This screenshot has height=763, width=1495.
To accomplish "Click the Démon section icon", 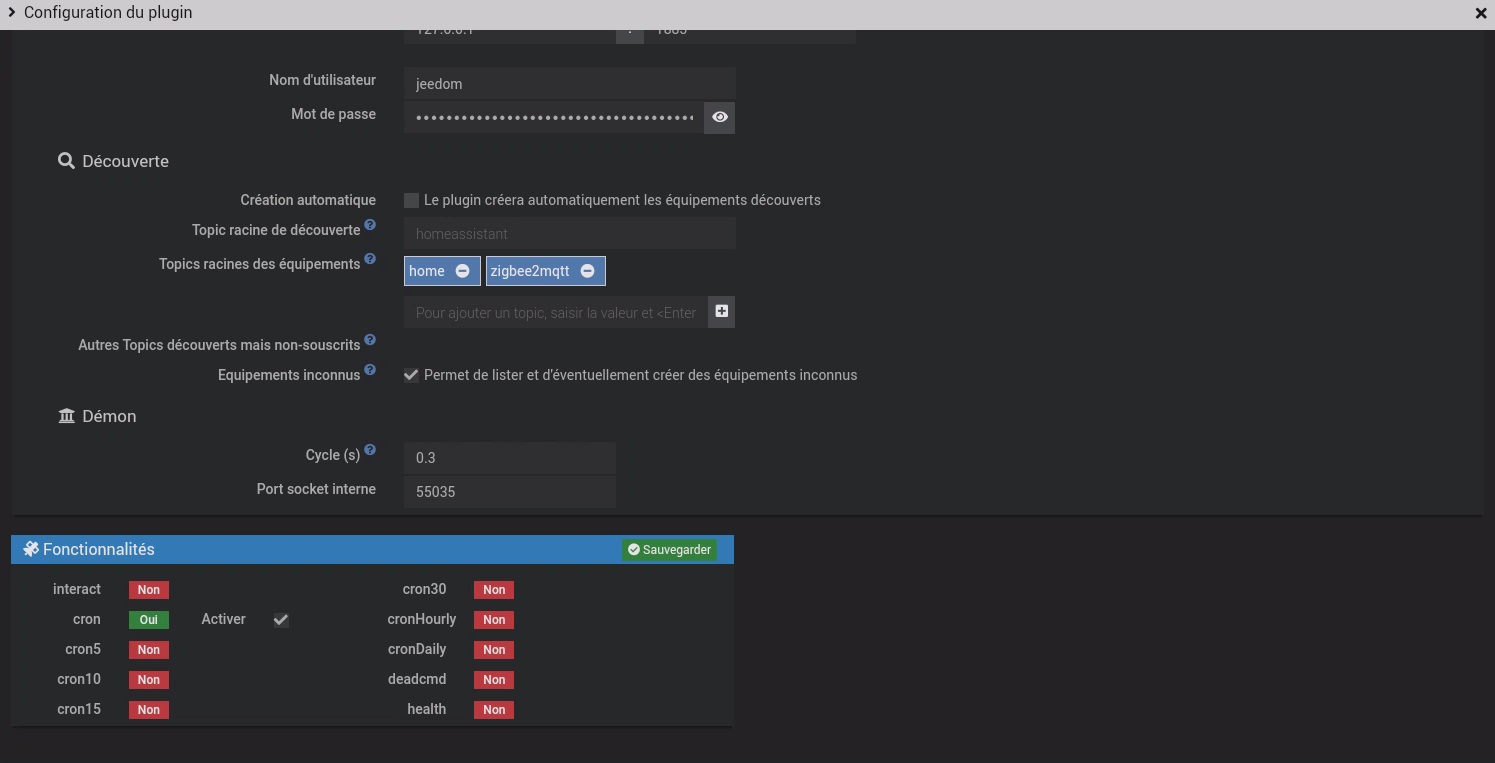I will click(67, 416).
